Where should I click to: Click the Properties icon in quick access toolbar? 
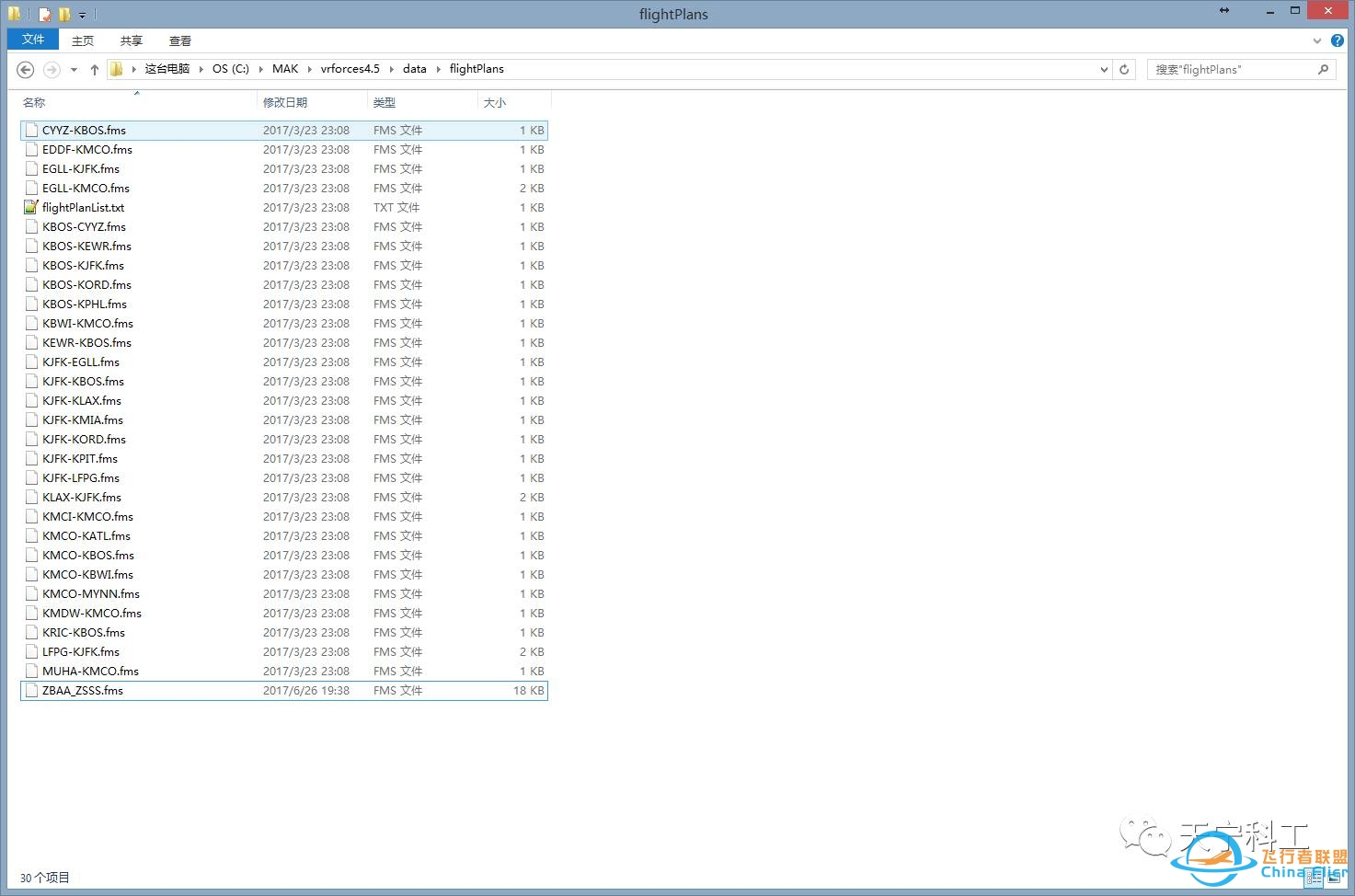44,14
